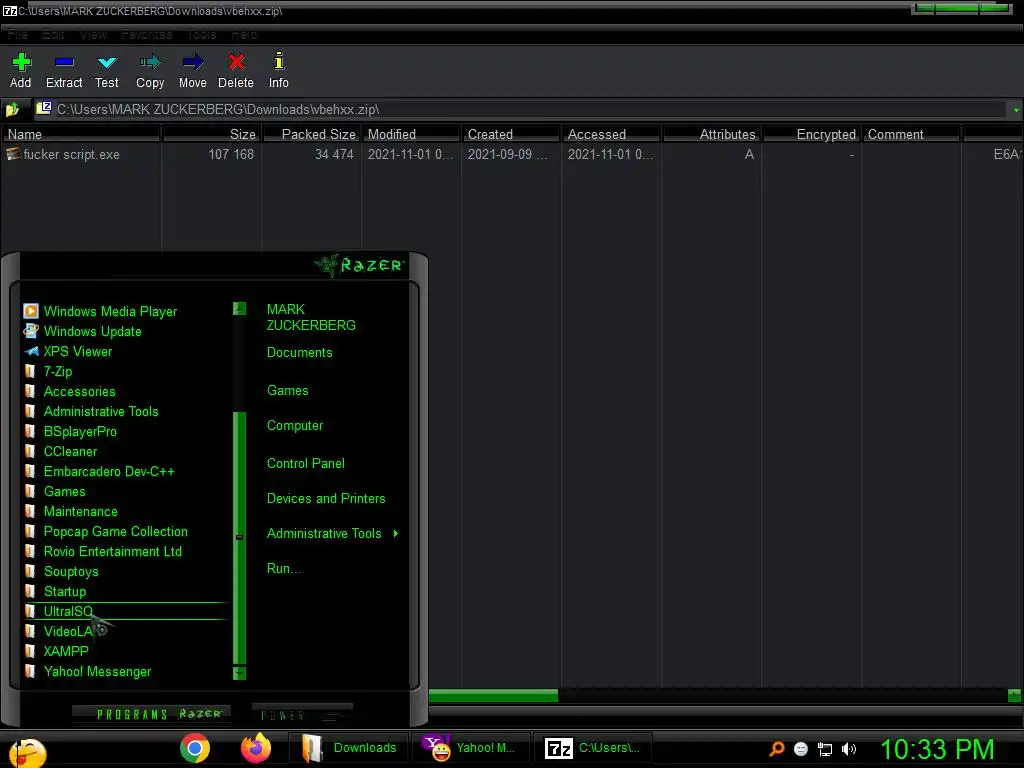Screen dimensions: 1024x768
Task: Click the Start button smiley icon
Action: click(27, 752)
